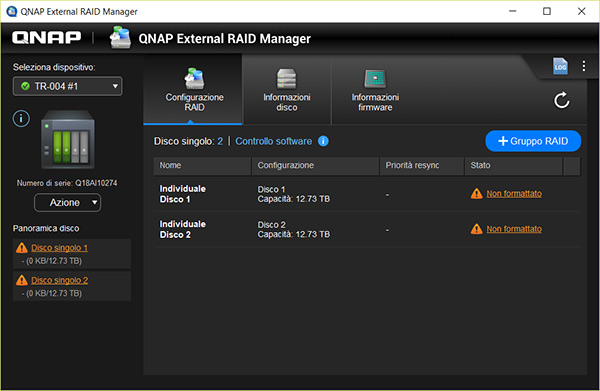Click warning triangle in Disco 2 Stato
This screenshot has height=391, width=600.
coord(476,229)
